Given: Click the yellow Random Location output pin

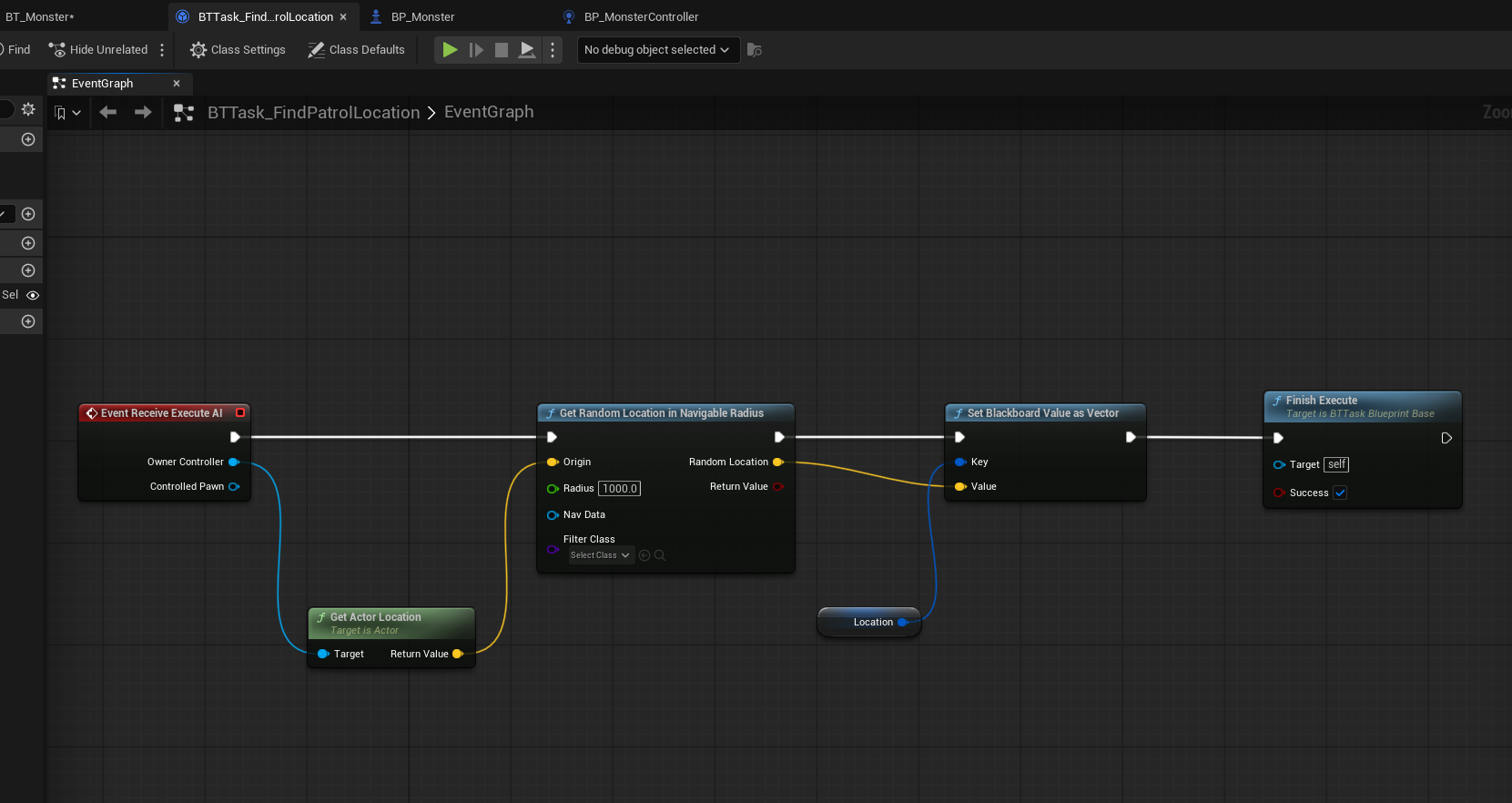Looking at the screenshot, I should pyautogui.click(x=778, y=462).
